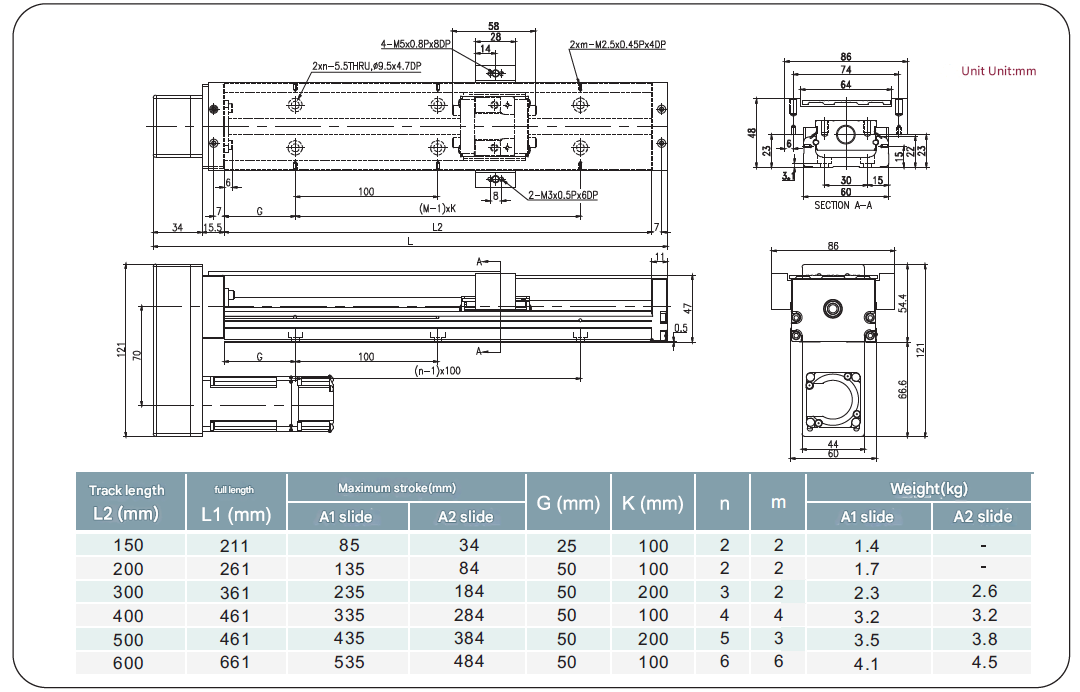The width and height of the screenshot is (1080, 692).
Task: Click the 'K (mm)' column header
Action: click(x=652, y=503)
